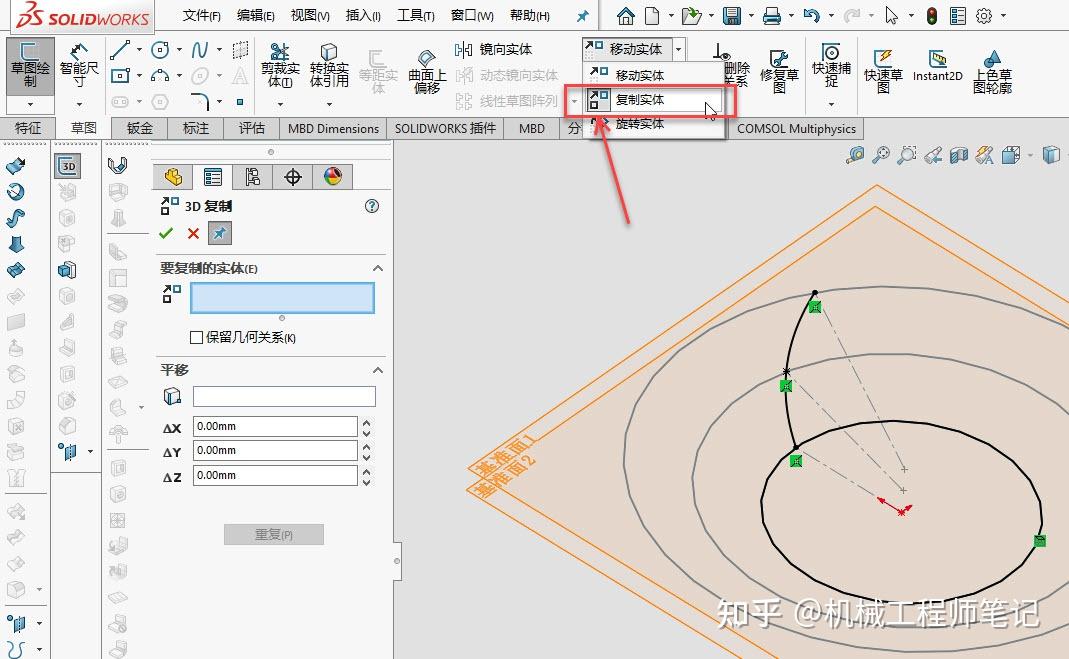Cancel 3D Copy with red X
This screenshot has height=659, width=1069.
point(193,233)
